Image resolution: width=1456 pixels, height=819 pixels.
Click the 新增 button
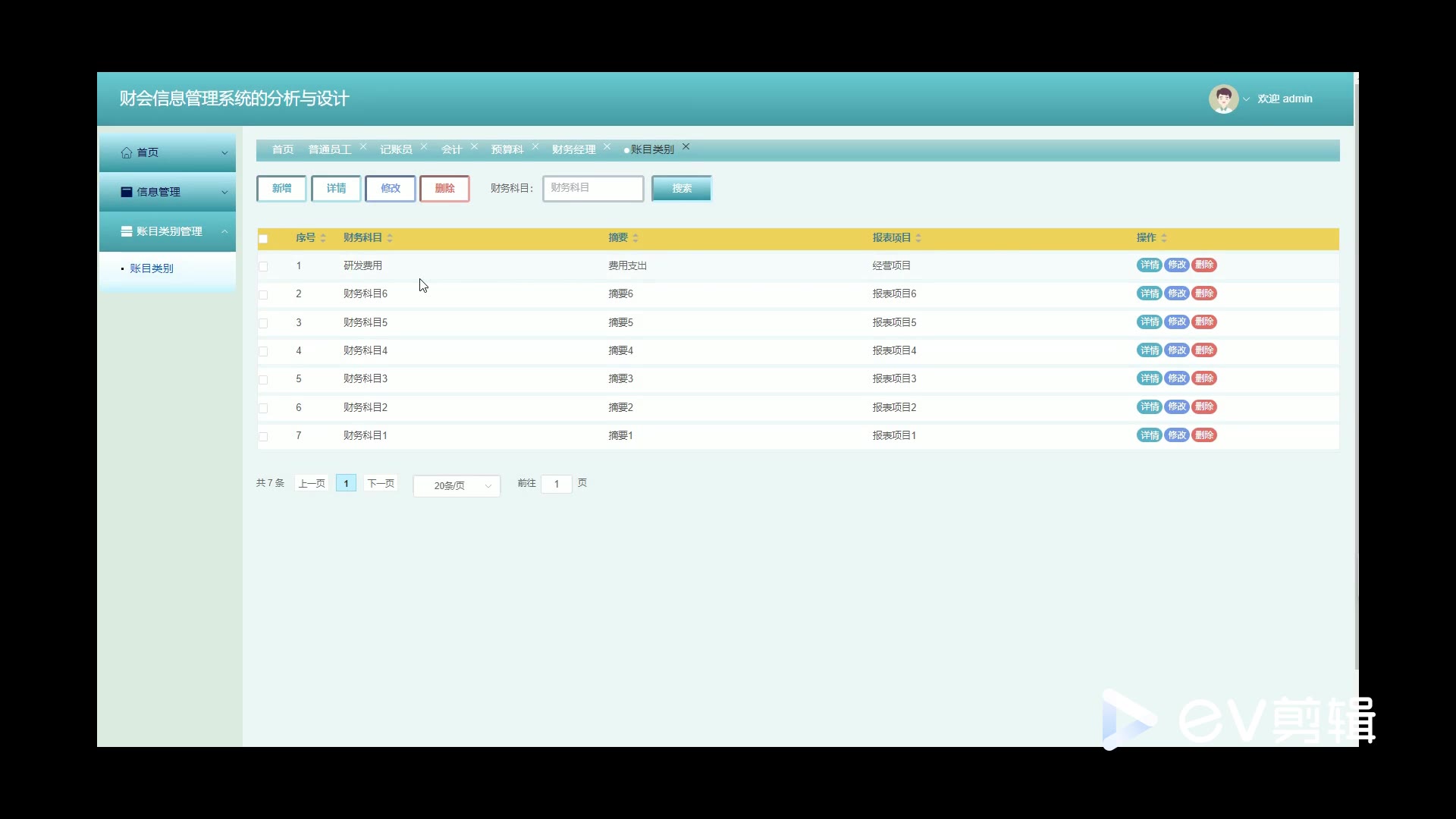pyautogui.click(x=281, y=188)
